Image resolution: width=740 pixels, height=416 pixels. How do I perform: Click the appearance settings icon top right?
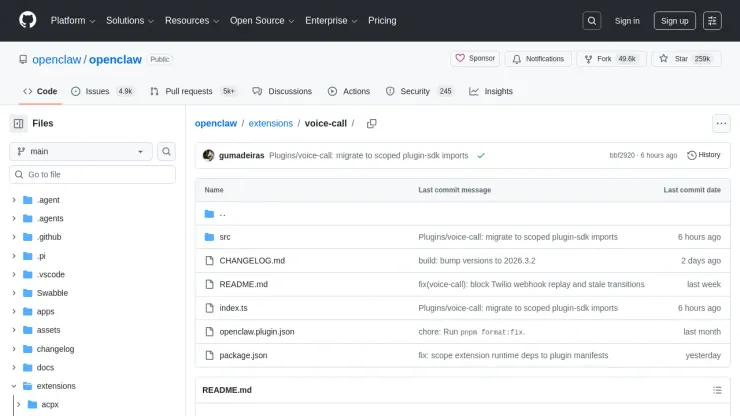[x=712, y=20]
